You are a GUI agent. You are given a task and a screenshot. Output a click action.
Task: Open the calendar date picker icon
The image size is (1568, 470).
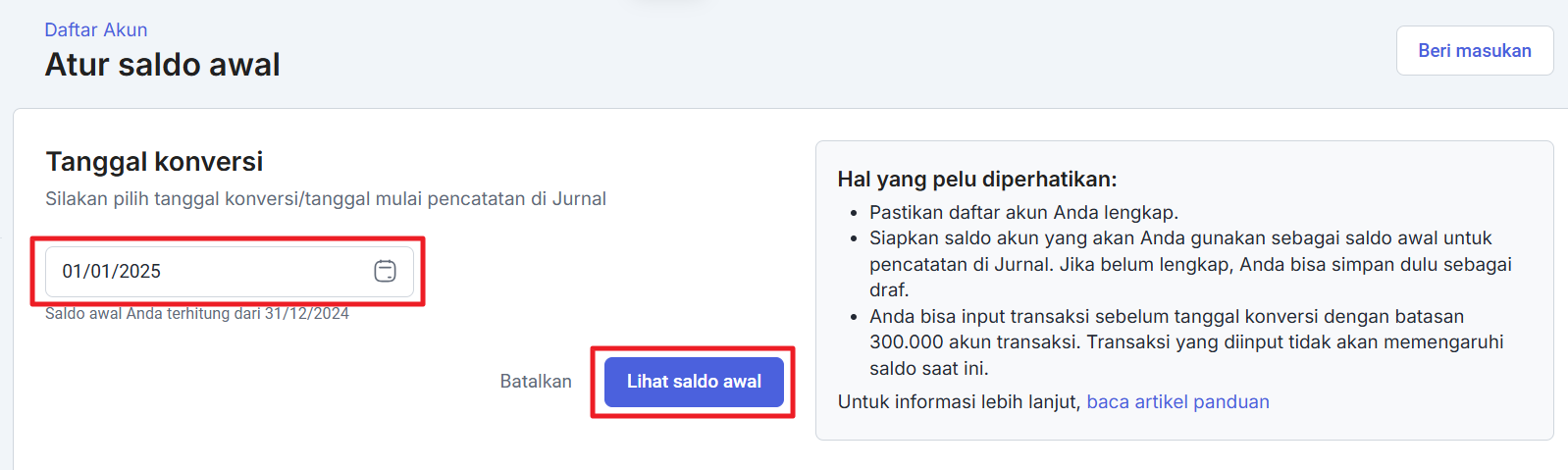pos(385,271)
